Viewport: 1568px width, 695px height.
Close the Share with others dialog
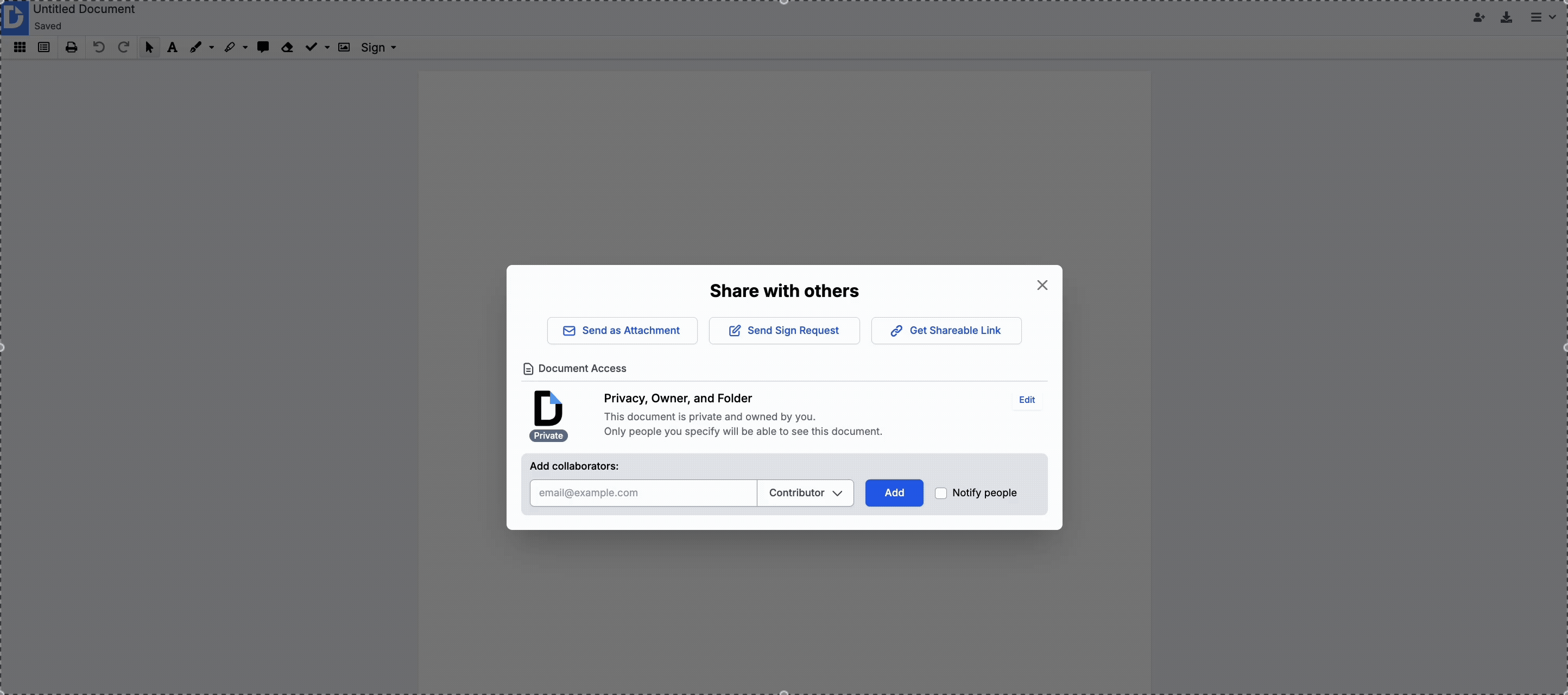(1041, 286)
